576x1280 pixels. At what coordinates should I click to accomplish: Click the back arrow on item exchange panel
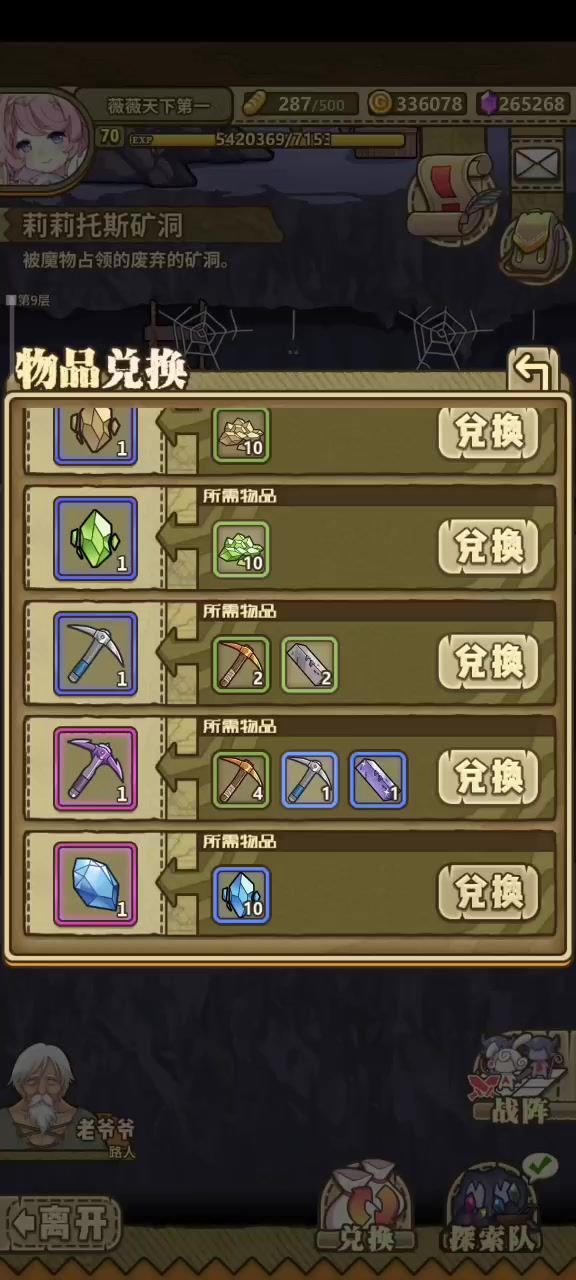click(533, 370)
